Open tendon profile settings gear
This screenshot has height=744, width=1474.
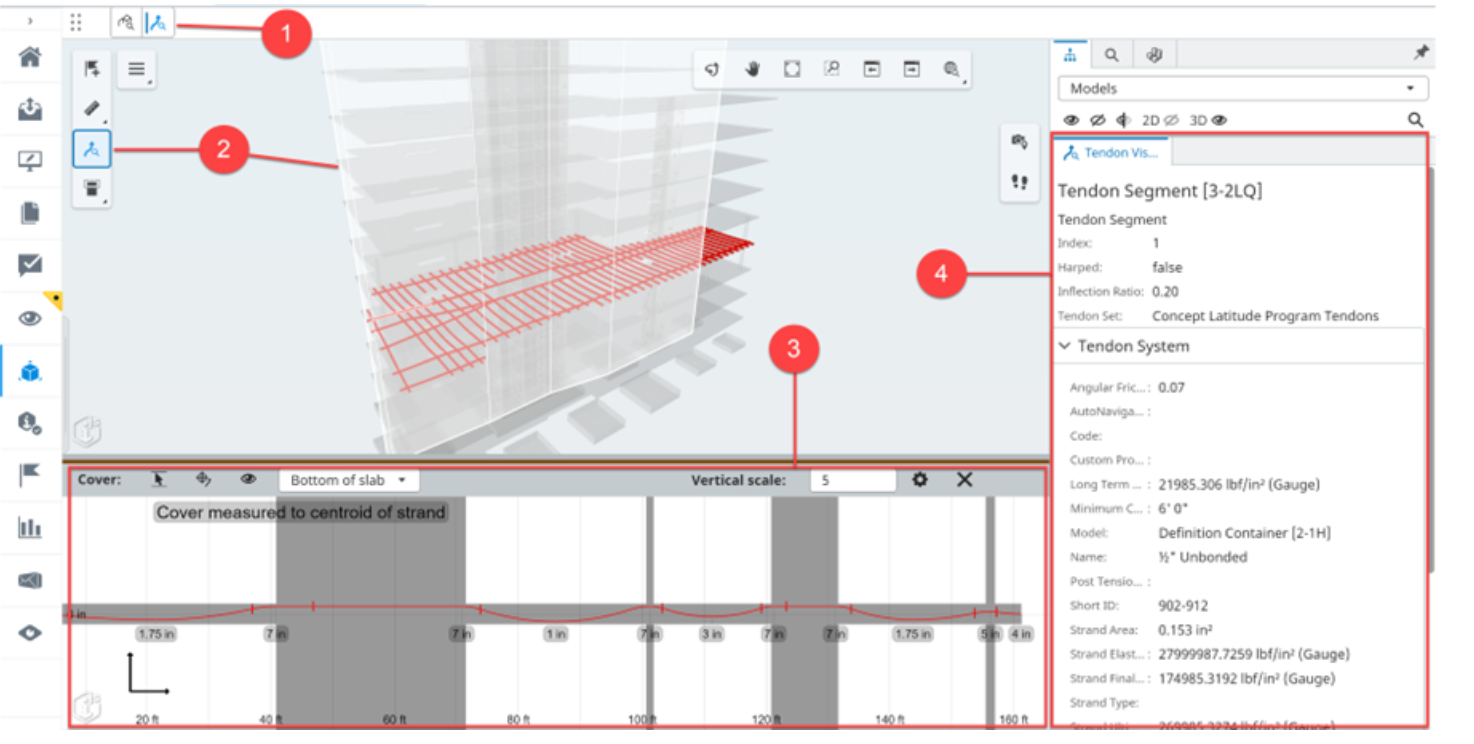pyautogui.click(x=920, y=480)
